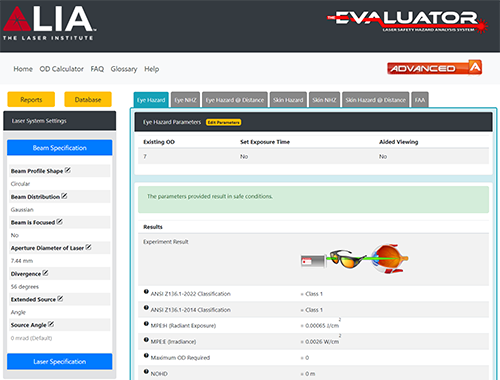
Task: Show info for MPE:H Radiant Exposure
Action: tap(146, 324)
